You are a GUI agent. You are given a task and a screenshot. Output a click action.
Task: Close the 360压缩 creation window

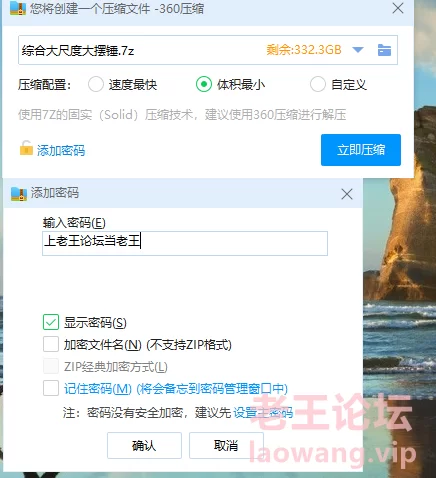point(398,8)
